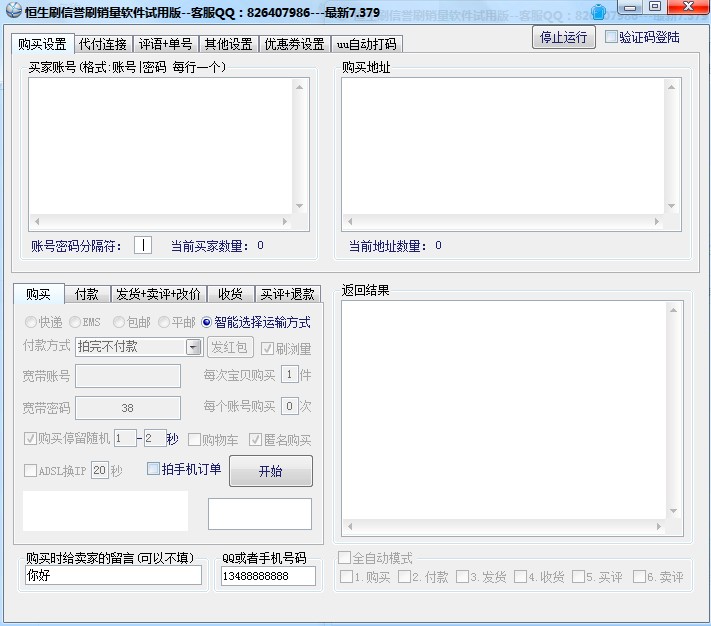The width and height of the screenshot is (711, 626).
Task: Switch to the 代付连接 tab
Action: [x=103, y=44]
